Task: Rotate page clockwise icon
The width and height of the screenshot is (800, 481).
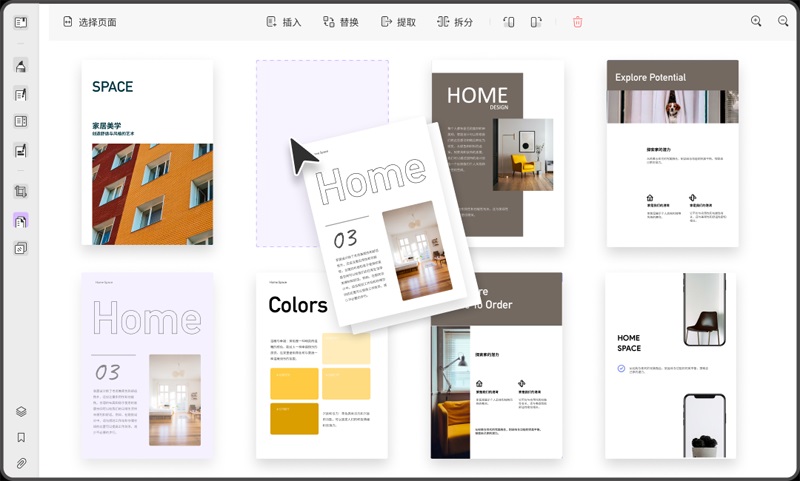Action: point(536,22)
